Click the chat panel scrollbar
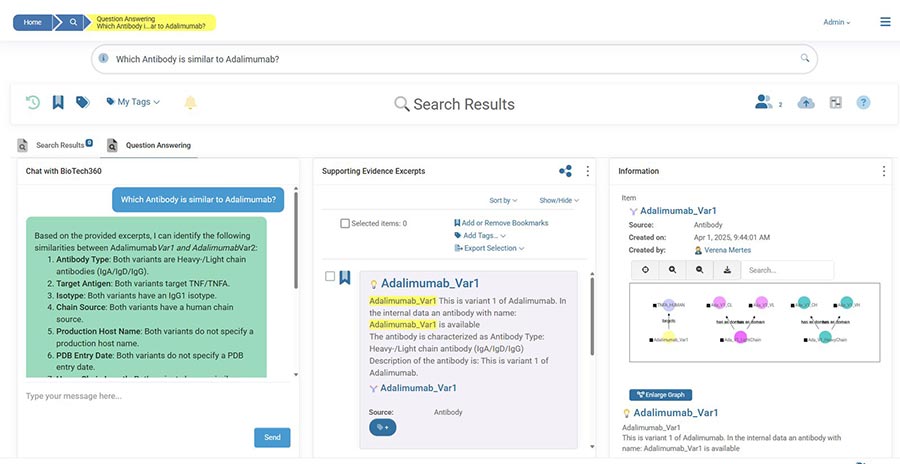900x464 pixels. [296, 239]
